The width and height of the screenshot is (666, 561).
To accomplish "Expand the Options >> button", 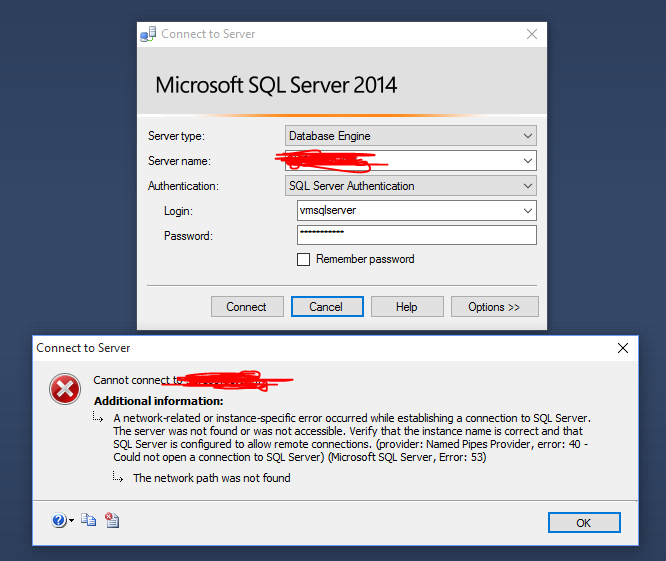I will (494, 307).
